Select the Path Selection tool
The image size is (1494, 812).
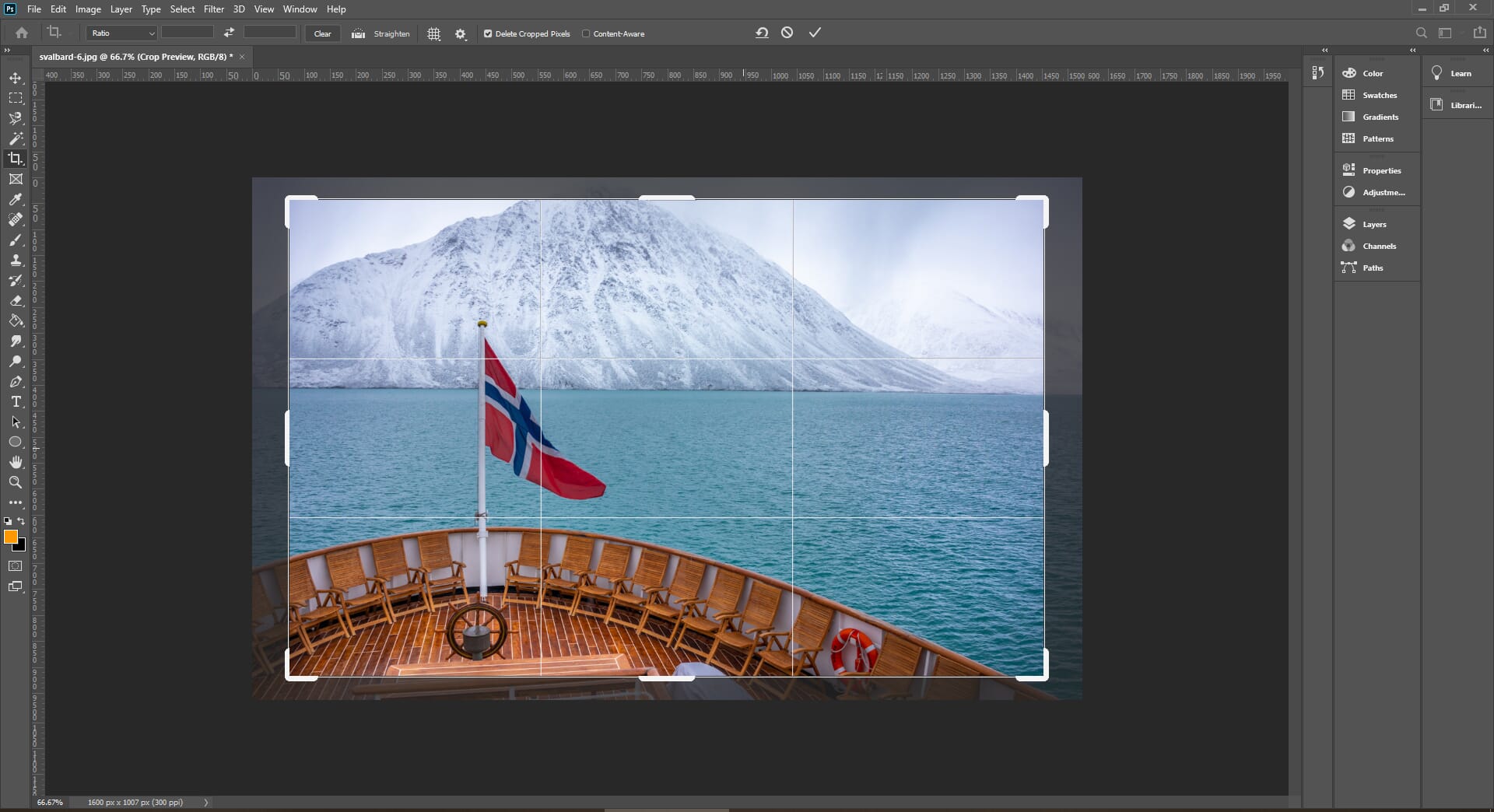16,422
